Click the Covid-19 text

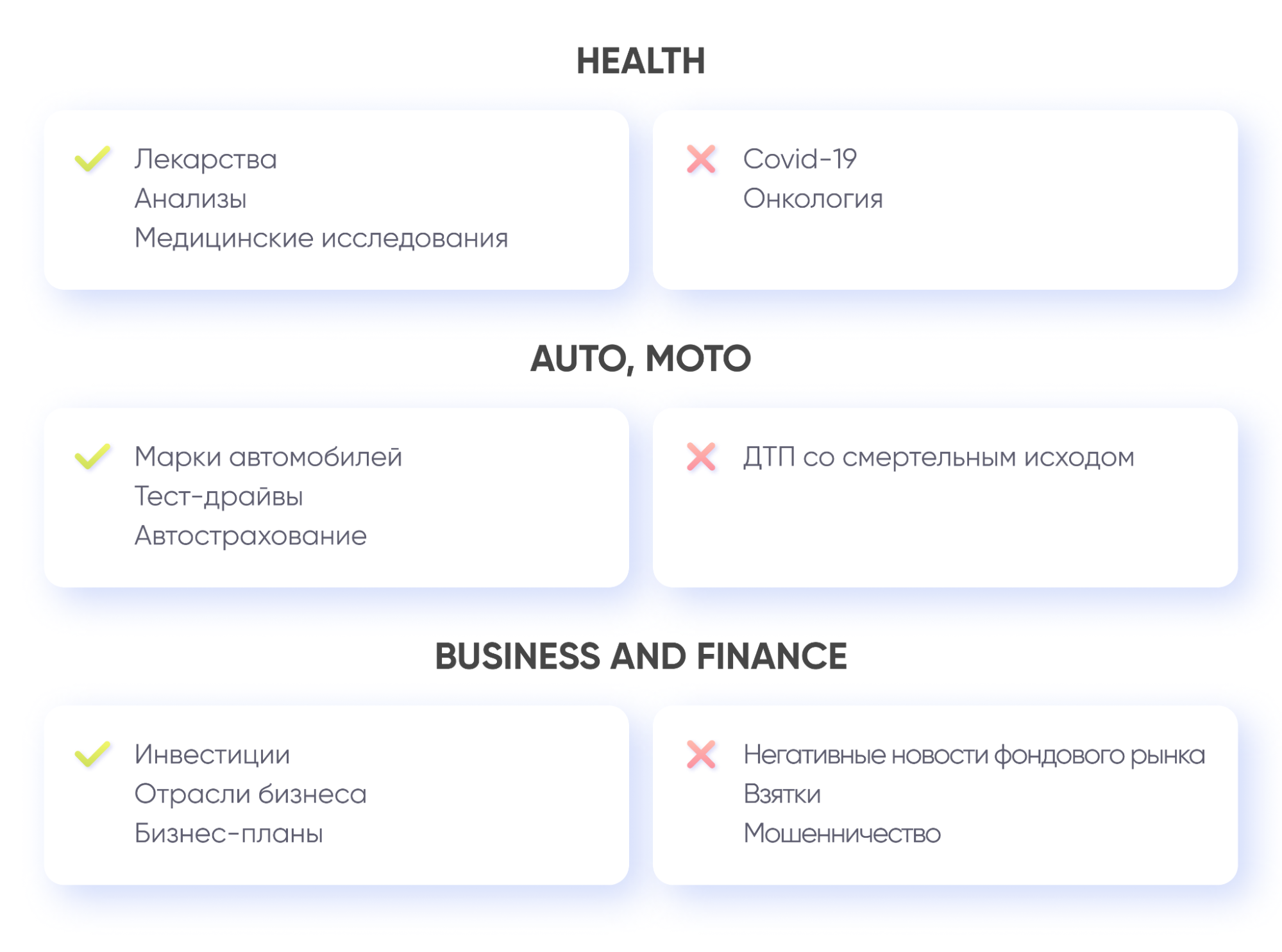(x=800, y=159)
